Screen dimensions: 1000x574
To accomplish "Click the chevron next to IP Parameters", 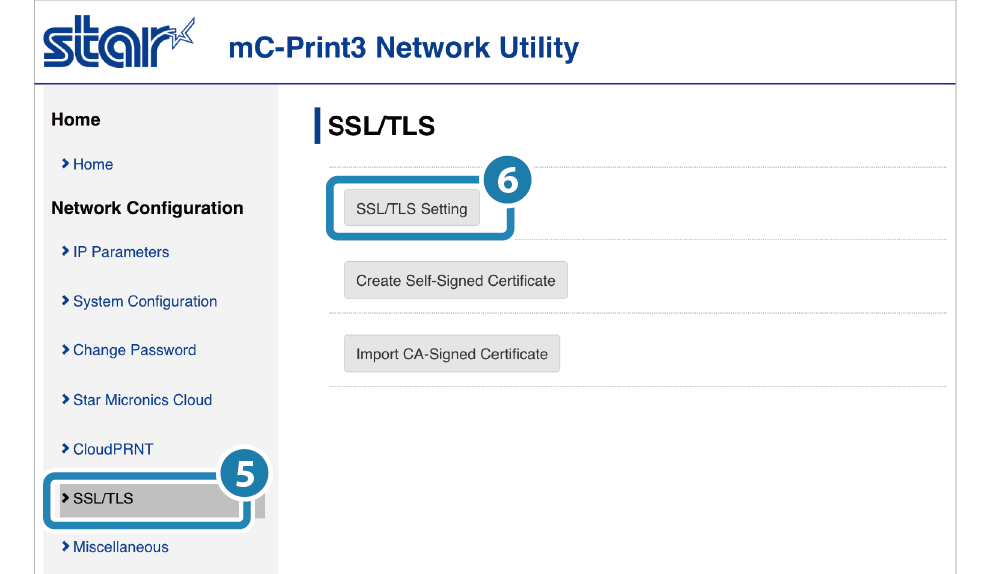I will (x=64, y=252).
